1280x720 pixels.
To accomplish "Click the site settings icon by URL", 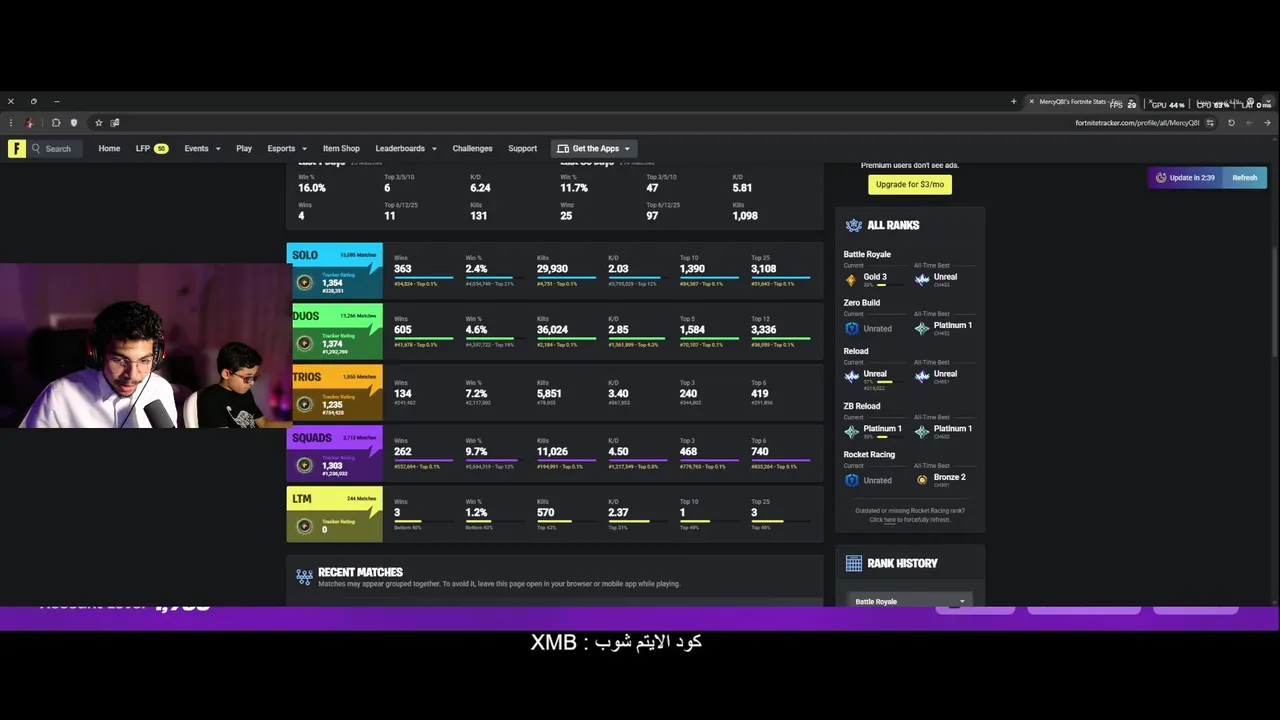I will [1210, 123].
